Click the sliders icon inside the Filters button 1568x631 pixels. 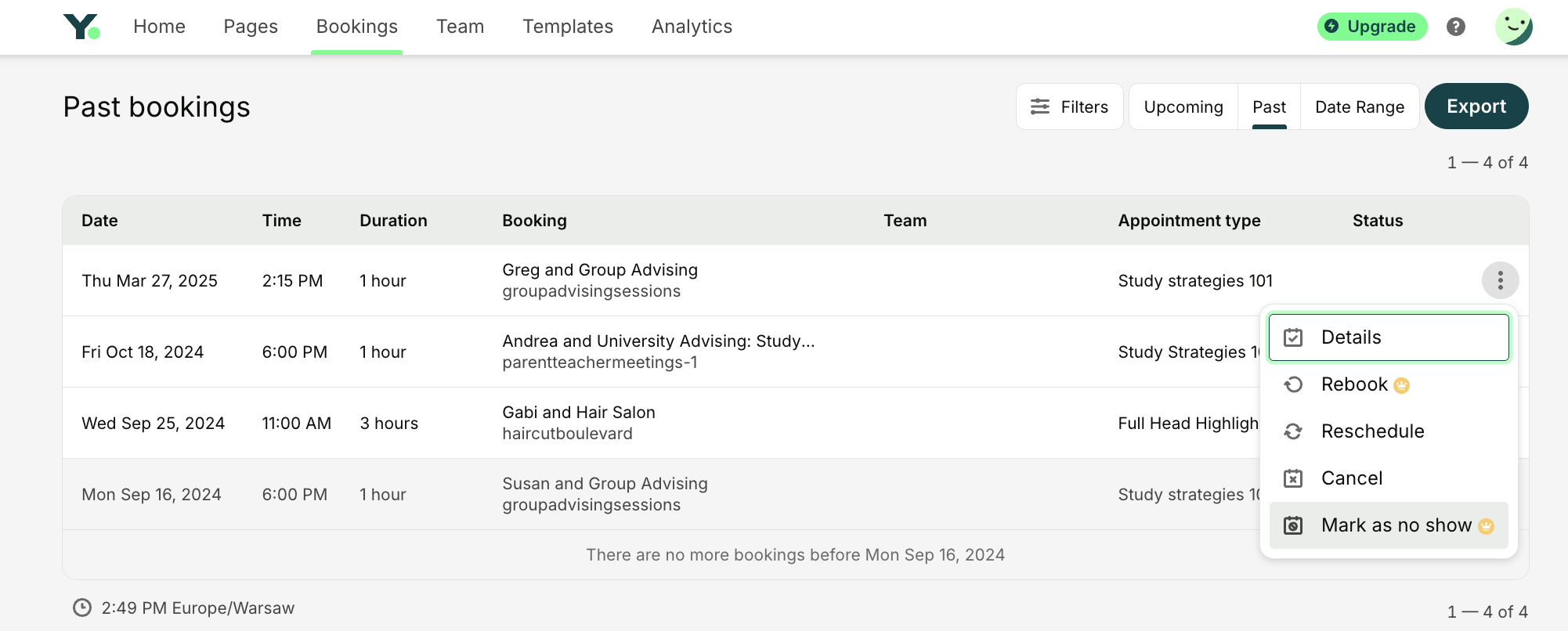pyautogui.click(x=1039, y=106)
